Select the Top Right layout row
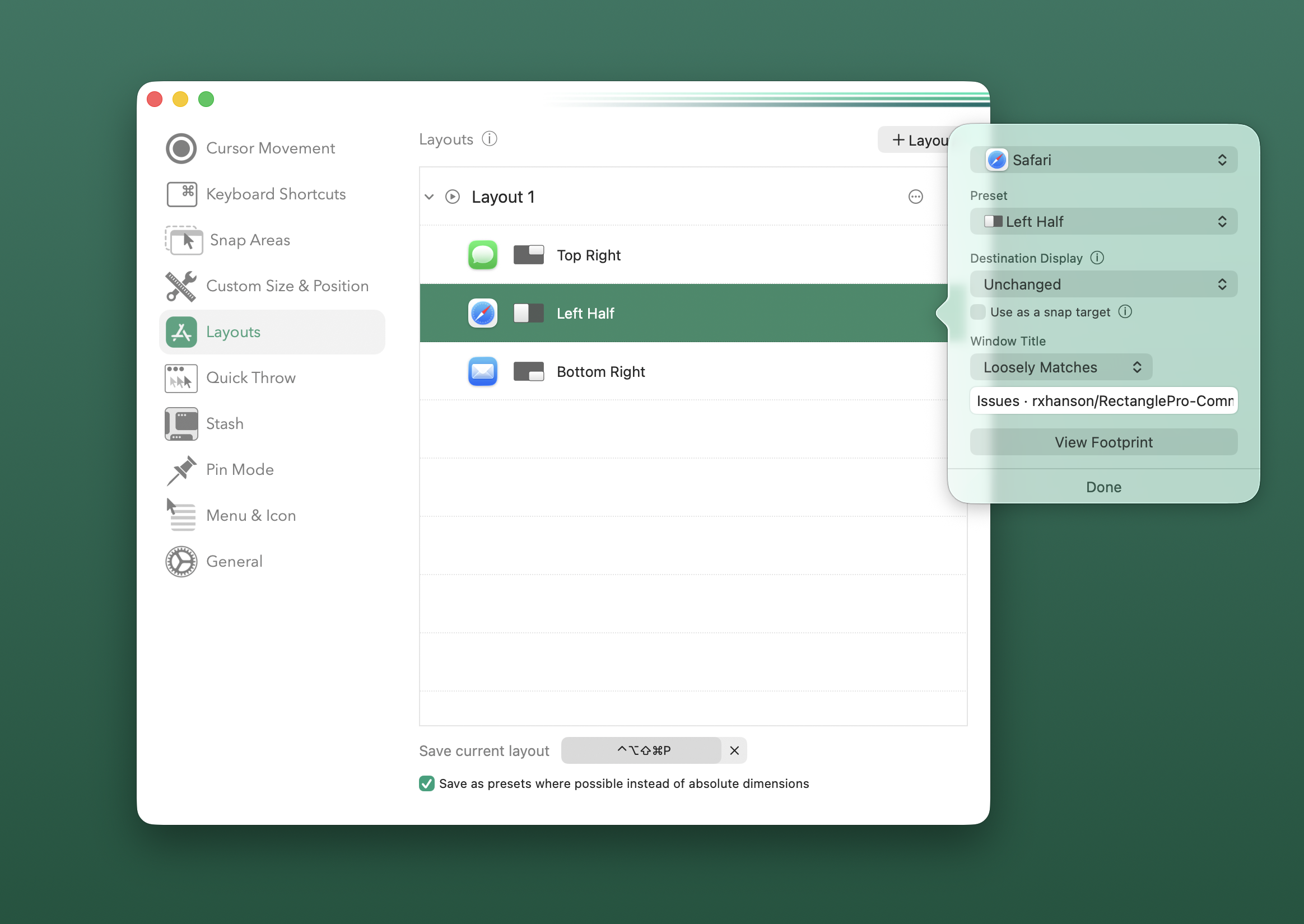This screenshot has height=924, width=1304. 684,255
